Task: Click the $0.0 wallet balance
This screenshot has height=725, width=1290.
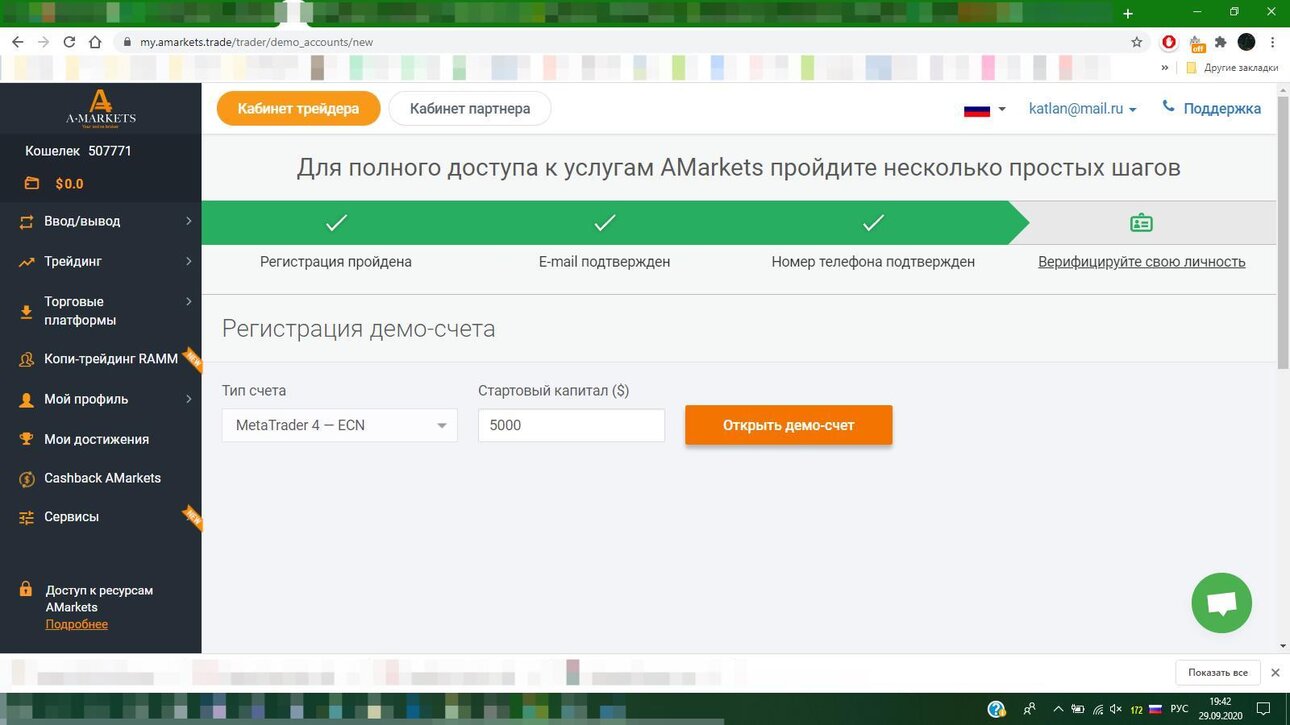Action: (69, 184)
